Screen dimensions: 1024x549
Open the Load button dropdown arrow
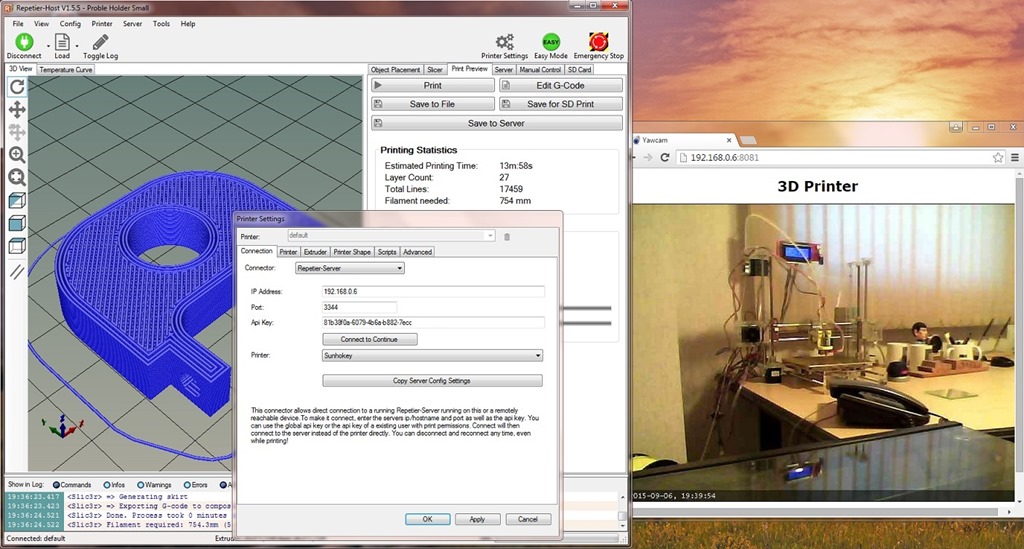coord(77,45)
